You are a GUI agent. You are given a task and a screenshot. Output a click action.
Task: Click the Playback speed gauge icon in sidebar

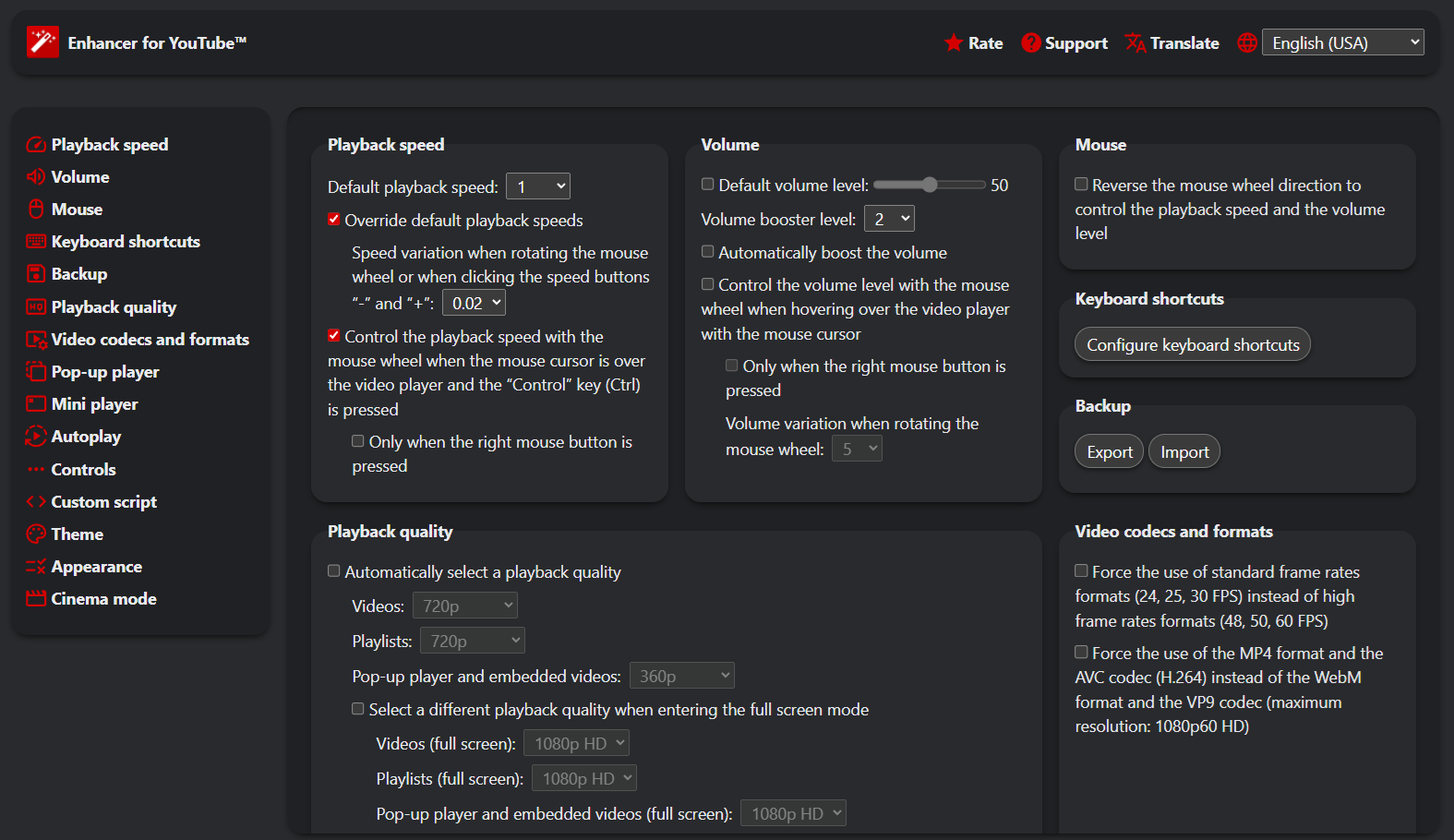click(36, 145)
